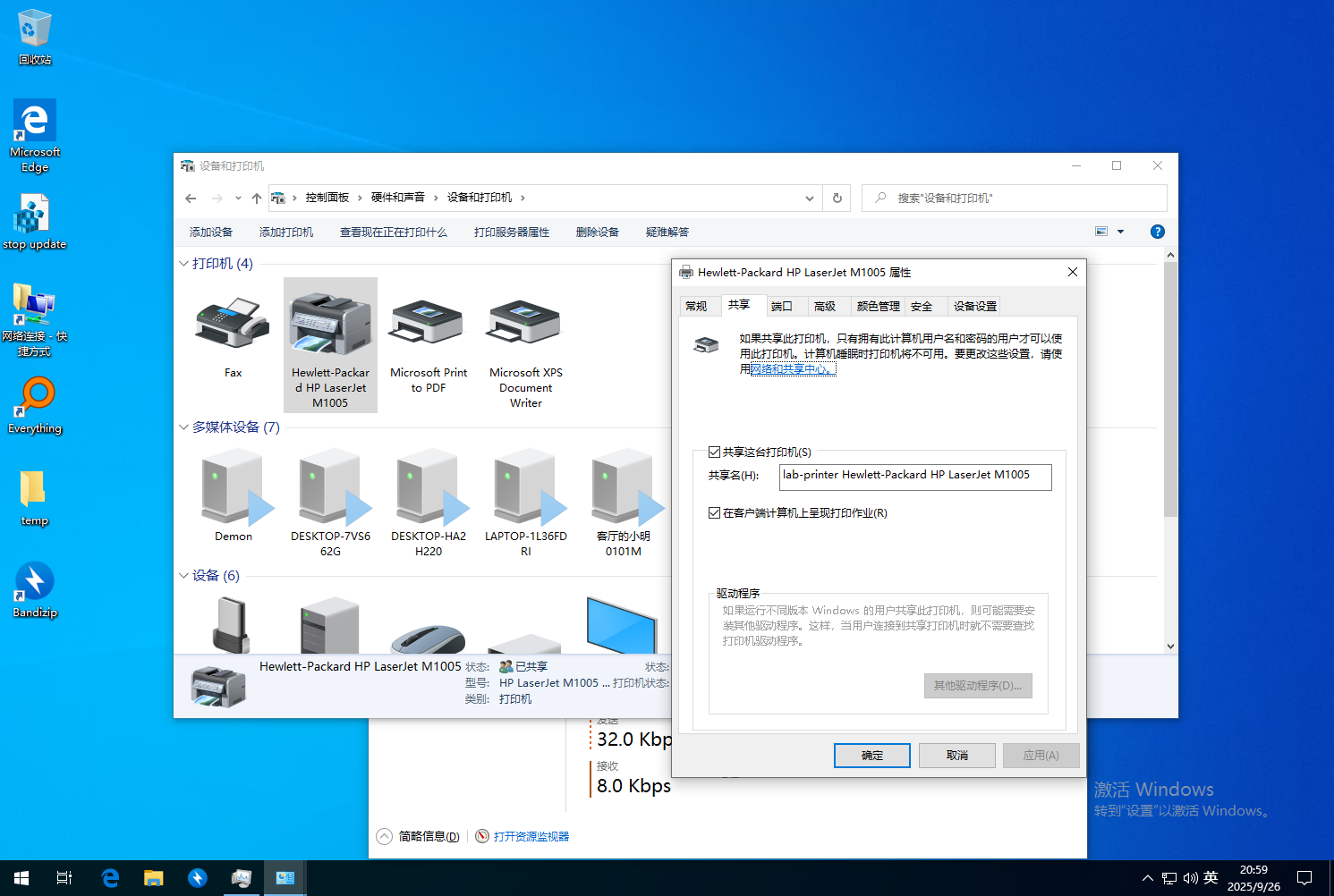Image resolution: width=1334 pixels, height=896 pixels.
Task: Click the help question mark icon
Action: tap(1157, 232)
